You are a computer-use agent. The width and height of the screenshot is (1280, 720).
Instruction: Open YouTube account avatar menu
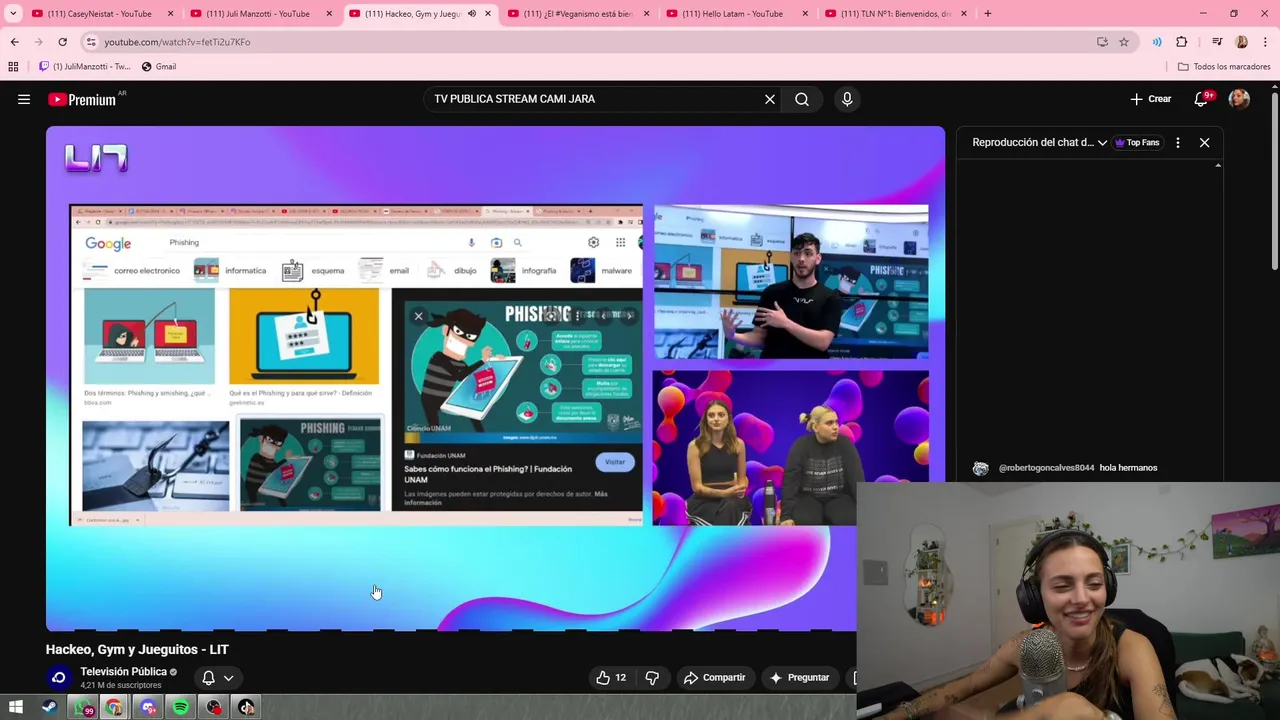(1239, 99)
